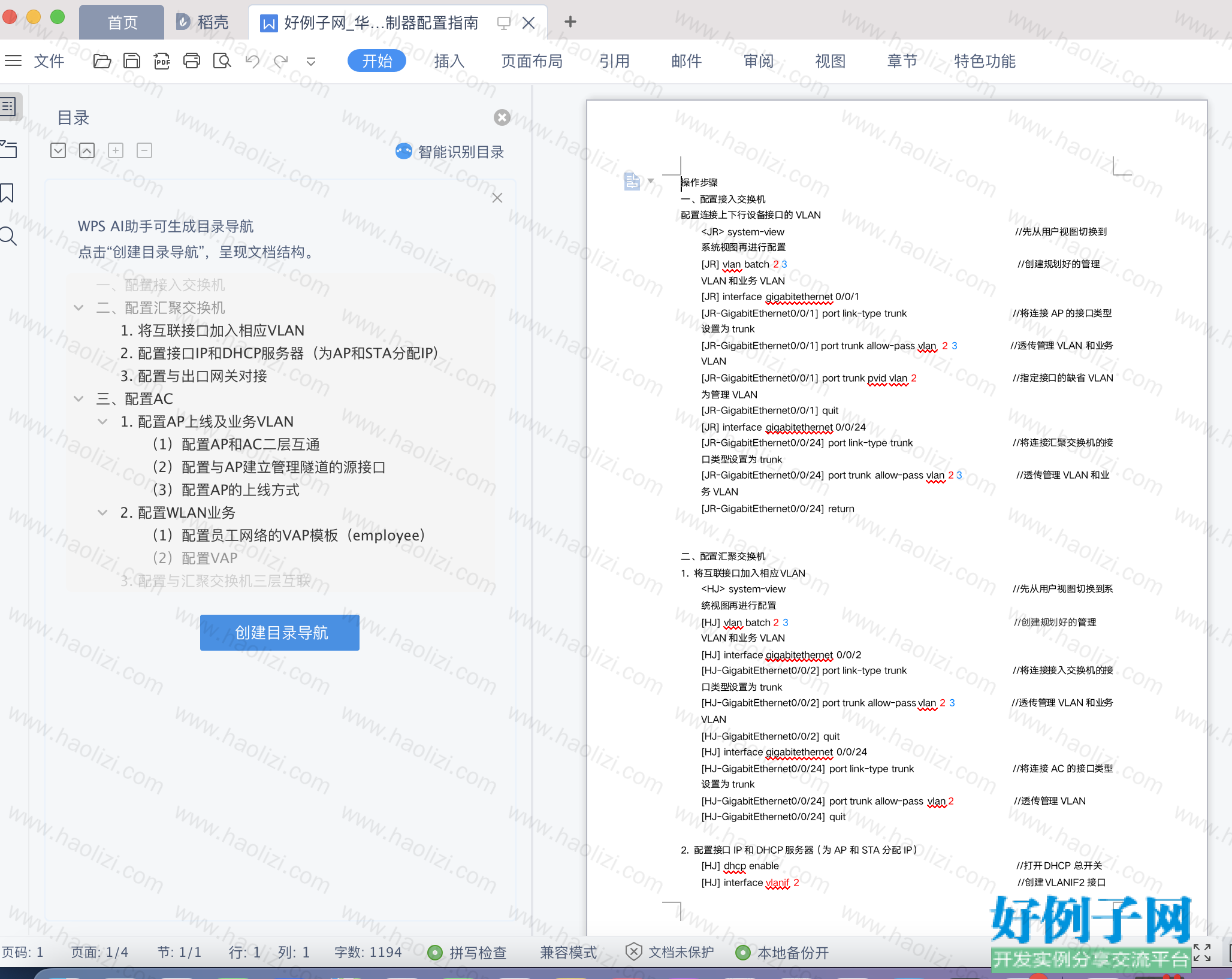Redo the last action
Image resolution: width=1232 pixels, height=979 pixels.
[281, 61]
